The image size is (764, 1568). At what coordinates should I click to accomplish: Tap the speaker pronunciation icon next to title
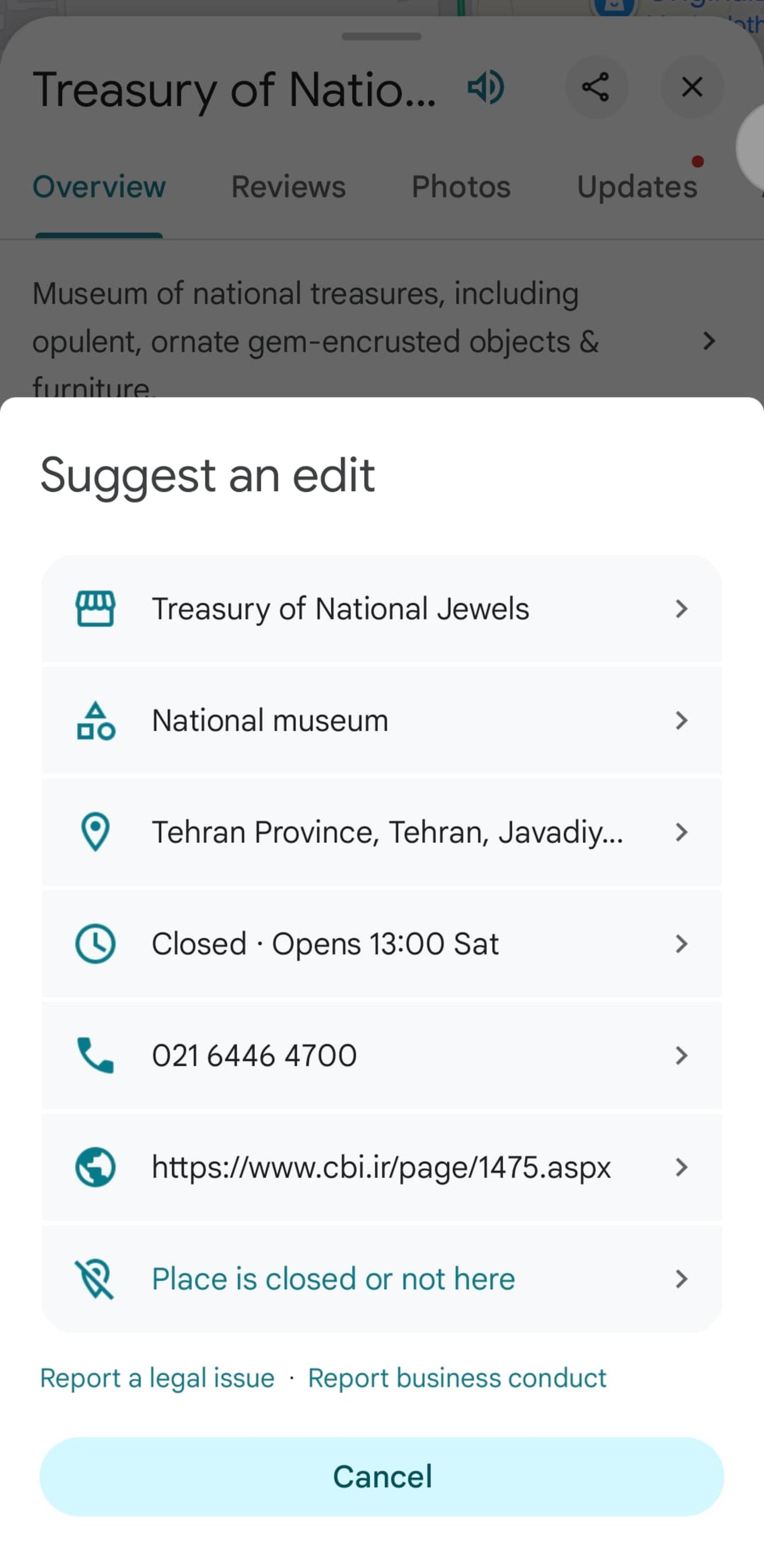(485, 87)
